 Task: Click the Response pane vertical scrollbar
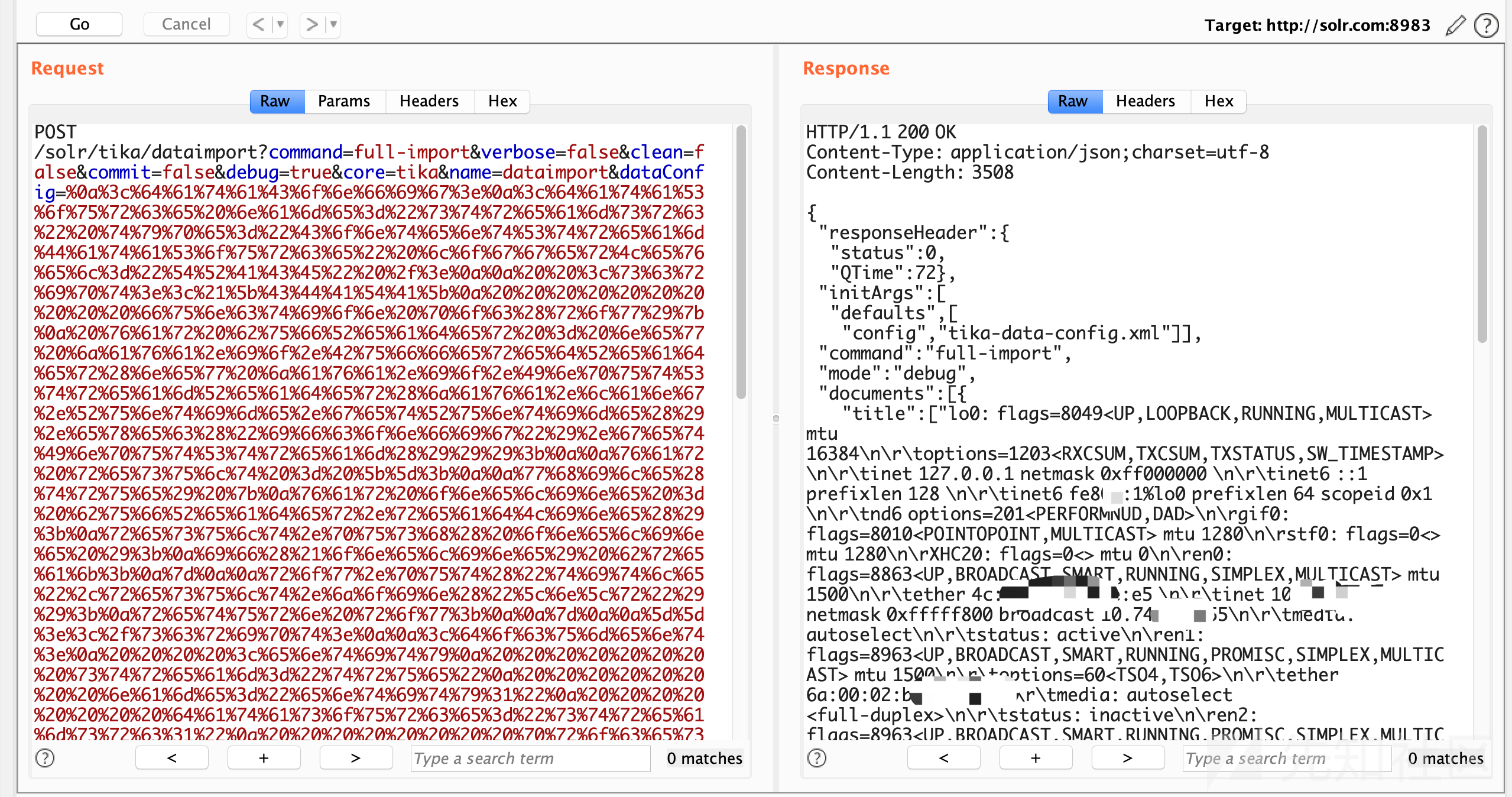pyautogui.click(x=1482, y=234)
